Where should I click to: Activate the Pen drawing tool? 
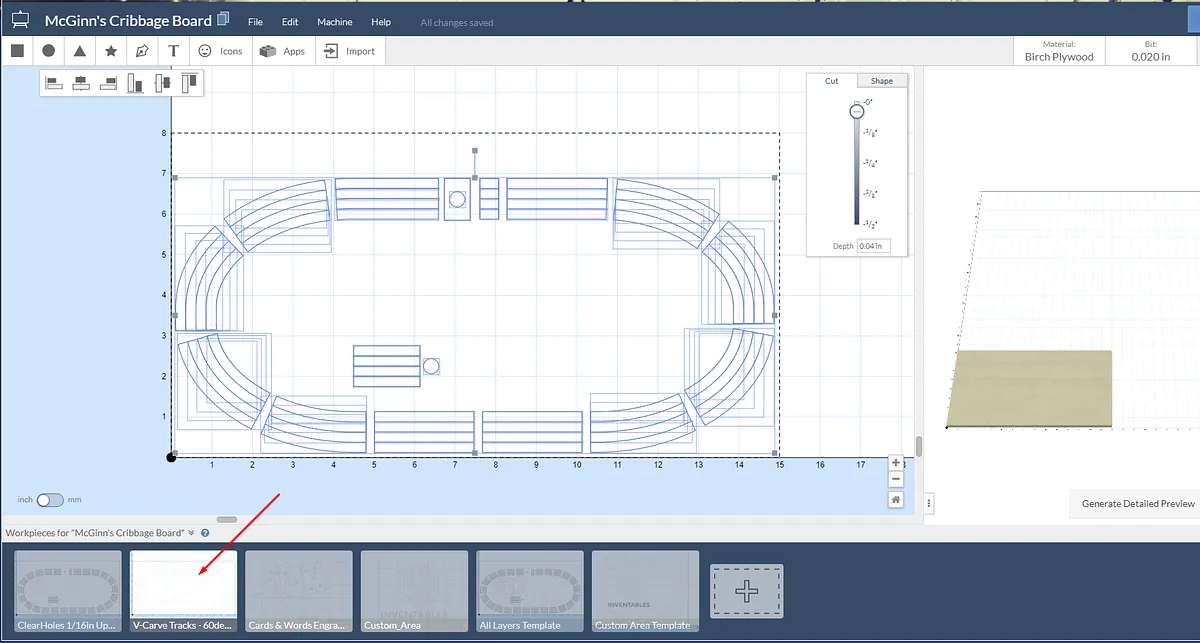[142, 51]
